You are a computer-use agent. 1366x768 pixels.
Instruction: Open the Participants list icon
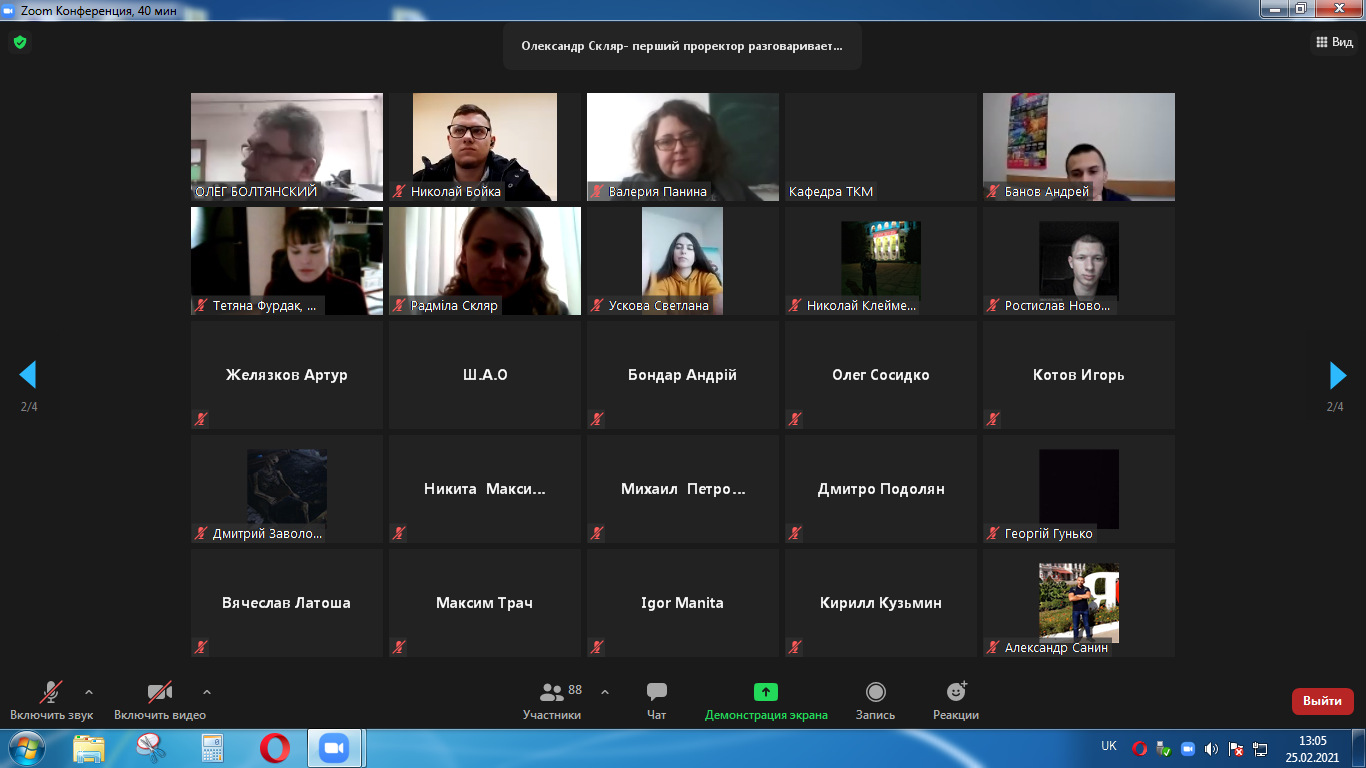click(552, 692)
